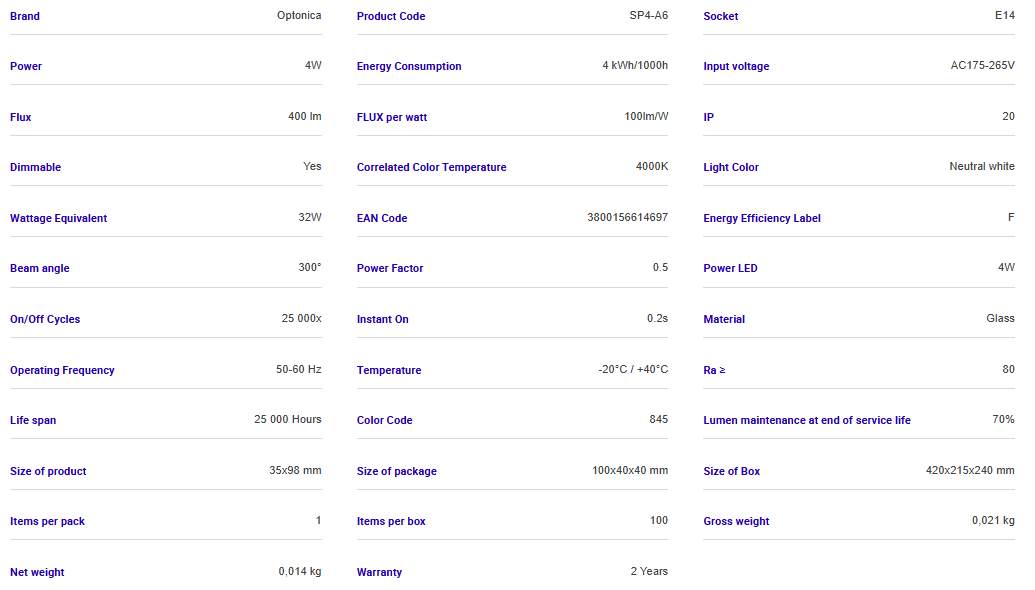Click the 'Brand' specification label
The height and width of the screenshot is (590, 1035).
click(x=25, y=16)
